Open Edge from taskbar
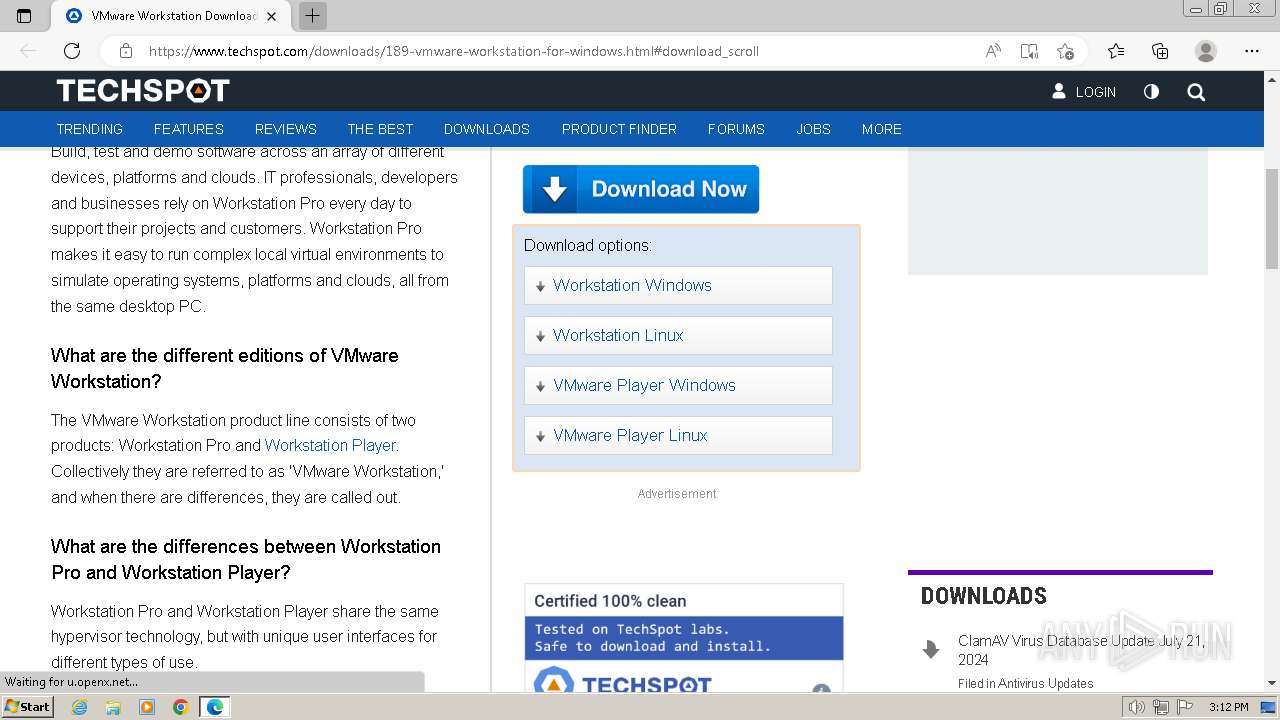 point(214,707)
